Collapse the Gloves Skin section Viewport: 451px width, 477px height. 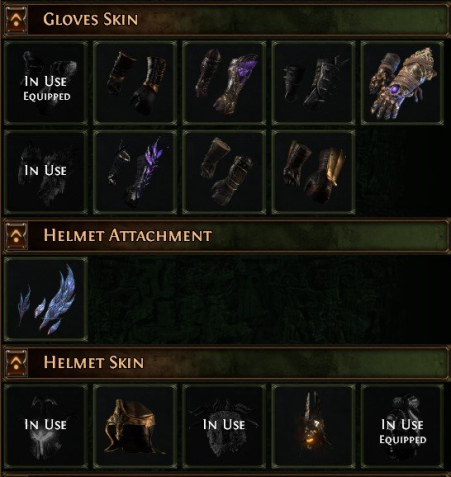[x=16, y=20]
